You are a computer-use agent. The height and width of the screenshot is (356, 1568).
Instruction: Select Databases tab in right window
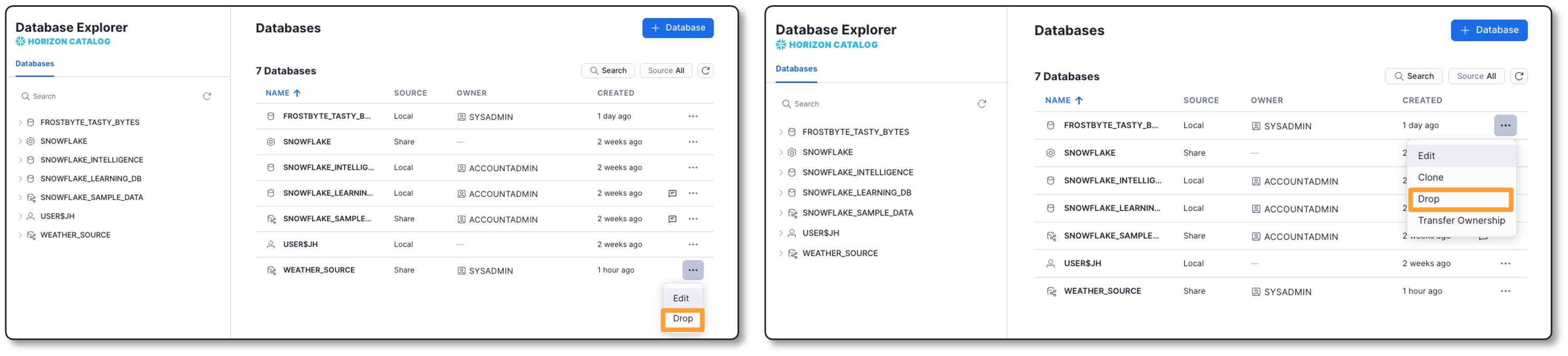(796, 69)
